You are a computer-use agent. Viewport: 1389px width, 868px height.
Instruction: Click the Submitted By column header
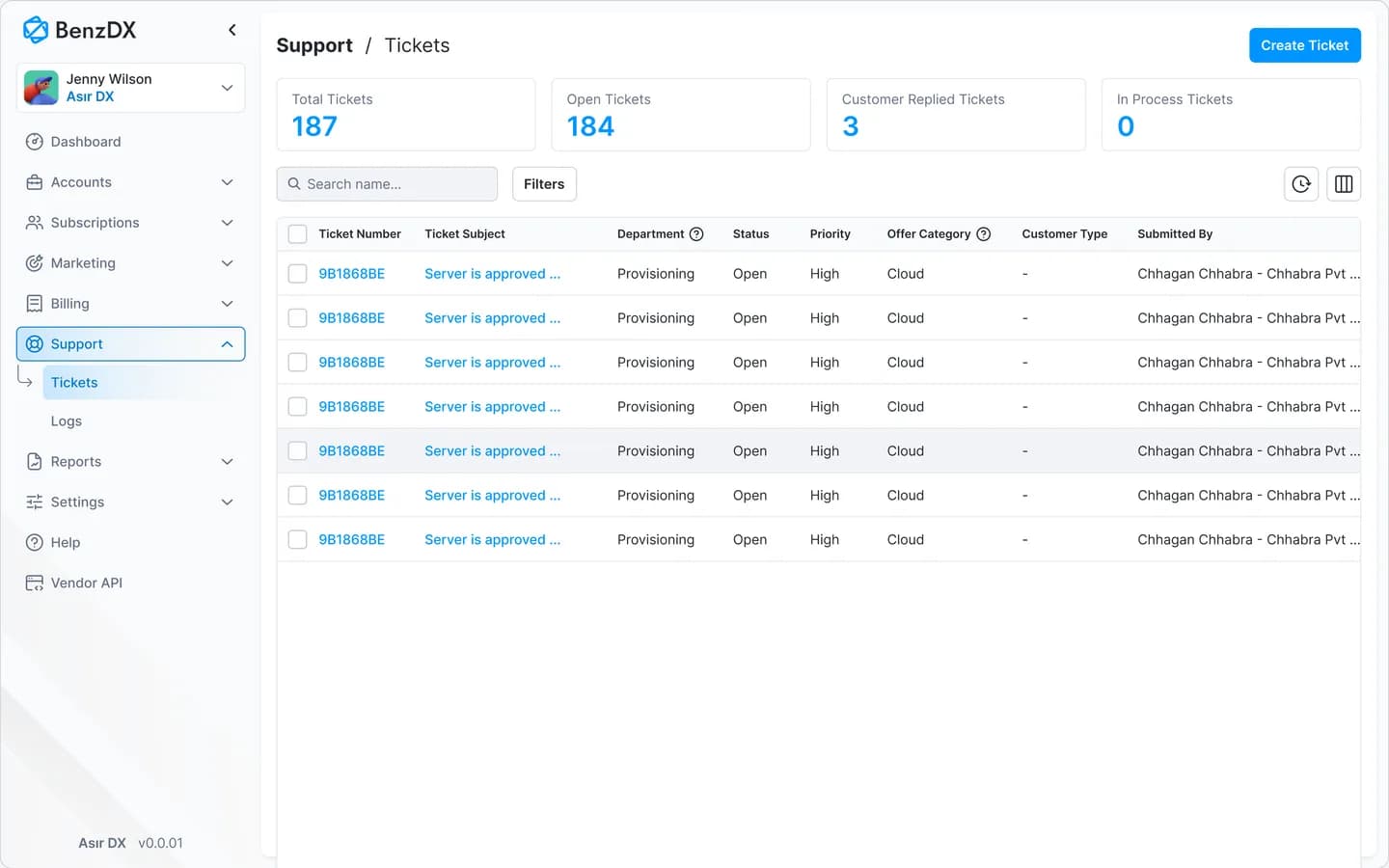pos(1175,234)
